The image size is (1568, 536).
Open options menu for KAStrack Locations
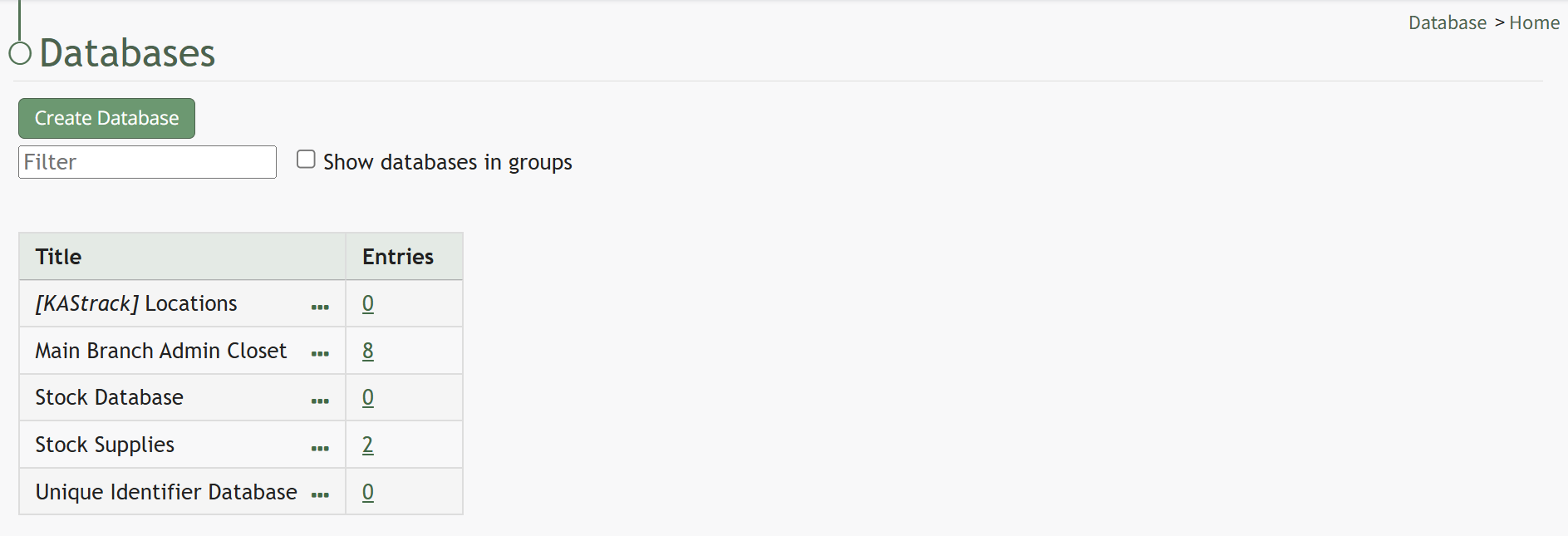coord(320,307)
